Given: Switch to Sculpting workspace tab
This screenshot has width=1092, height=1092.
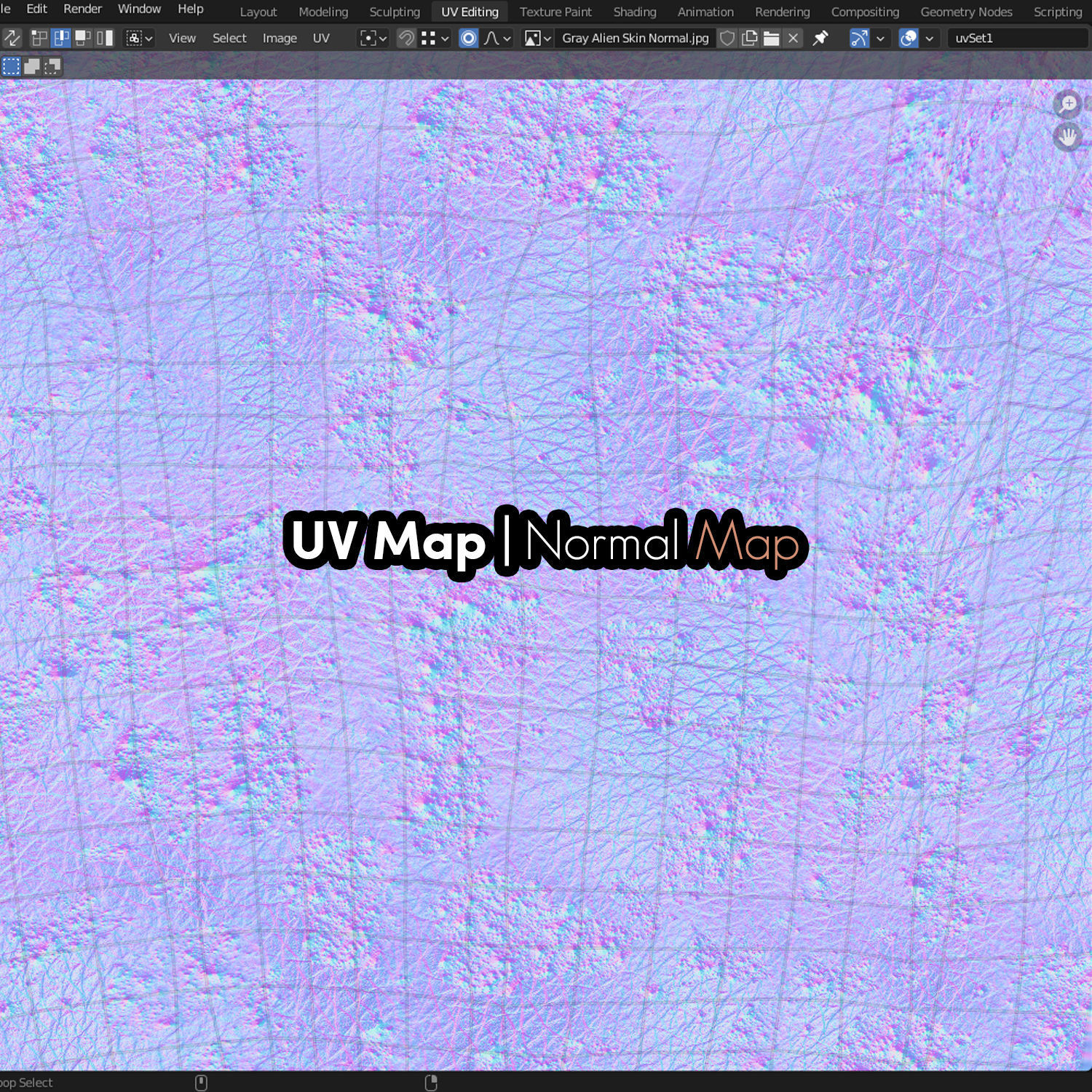Looking at the screenshot, I should tap(395, 12).
